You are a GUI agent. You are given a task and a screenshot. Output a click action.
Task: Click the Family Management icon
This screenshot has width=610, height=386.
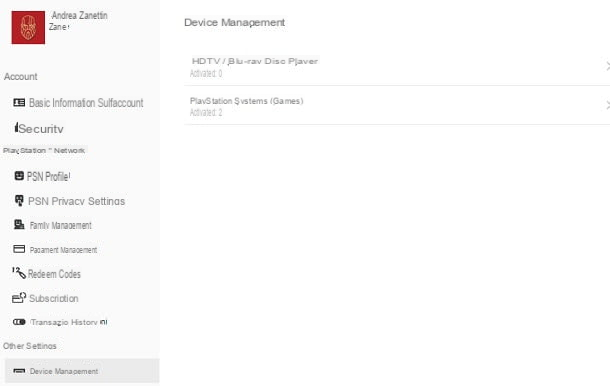[x=19, y=225]
